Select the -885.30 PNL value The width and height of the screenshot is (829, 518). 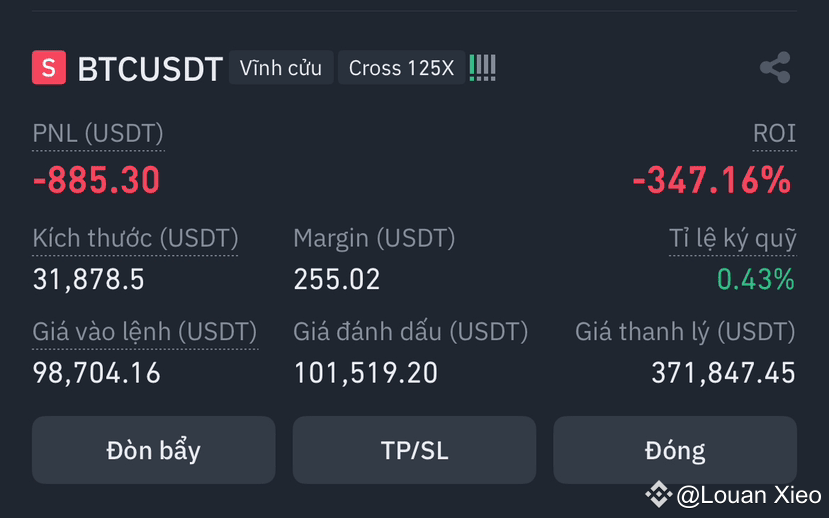click(96, 180)
